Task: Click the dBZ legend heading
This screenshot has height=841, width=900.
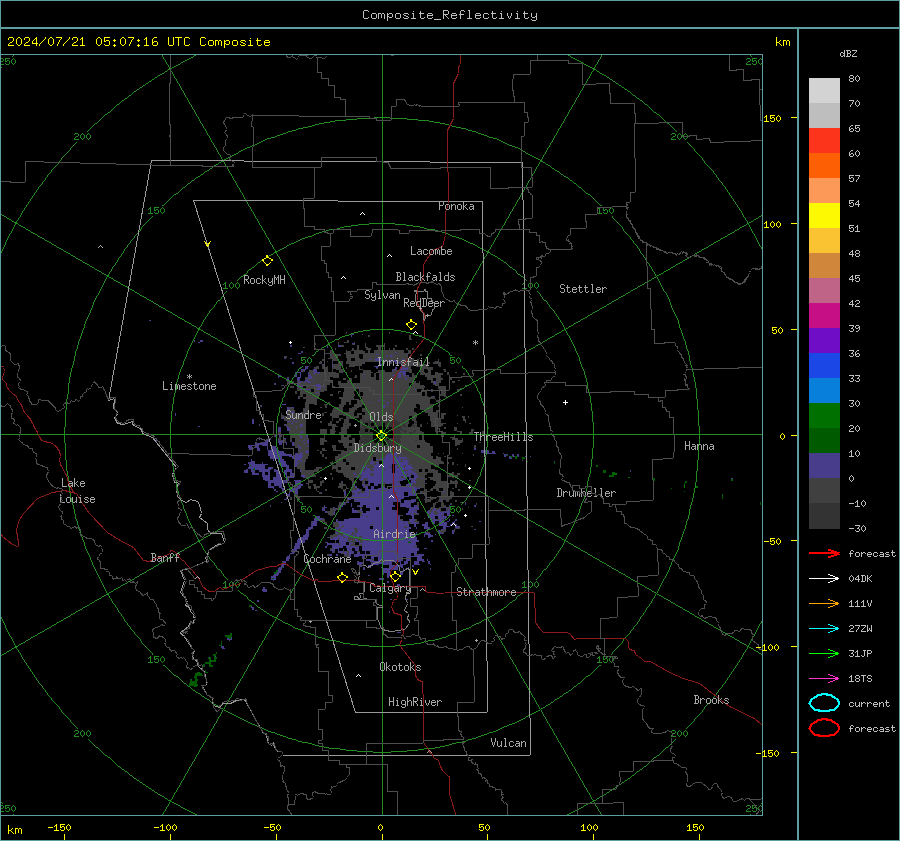Action: (x=848, y=53)
